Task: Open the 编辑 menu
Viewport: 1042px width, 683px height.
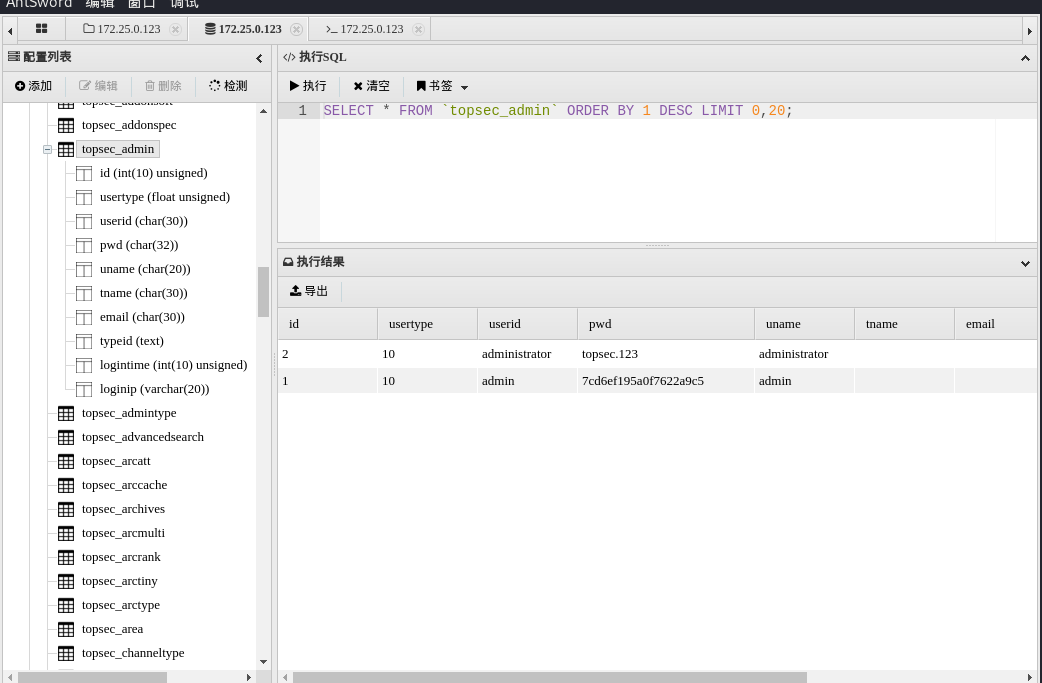Action: pyautogui.click(x=100, y=4)
